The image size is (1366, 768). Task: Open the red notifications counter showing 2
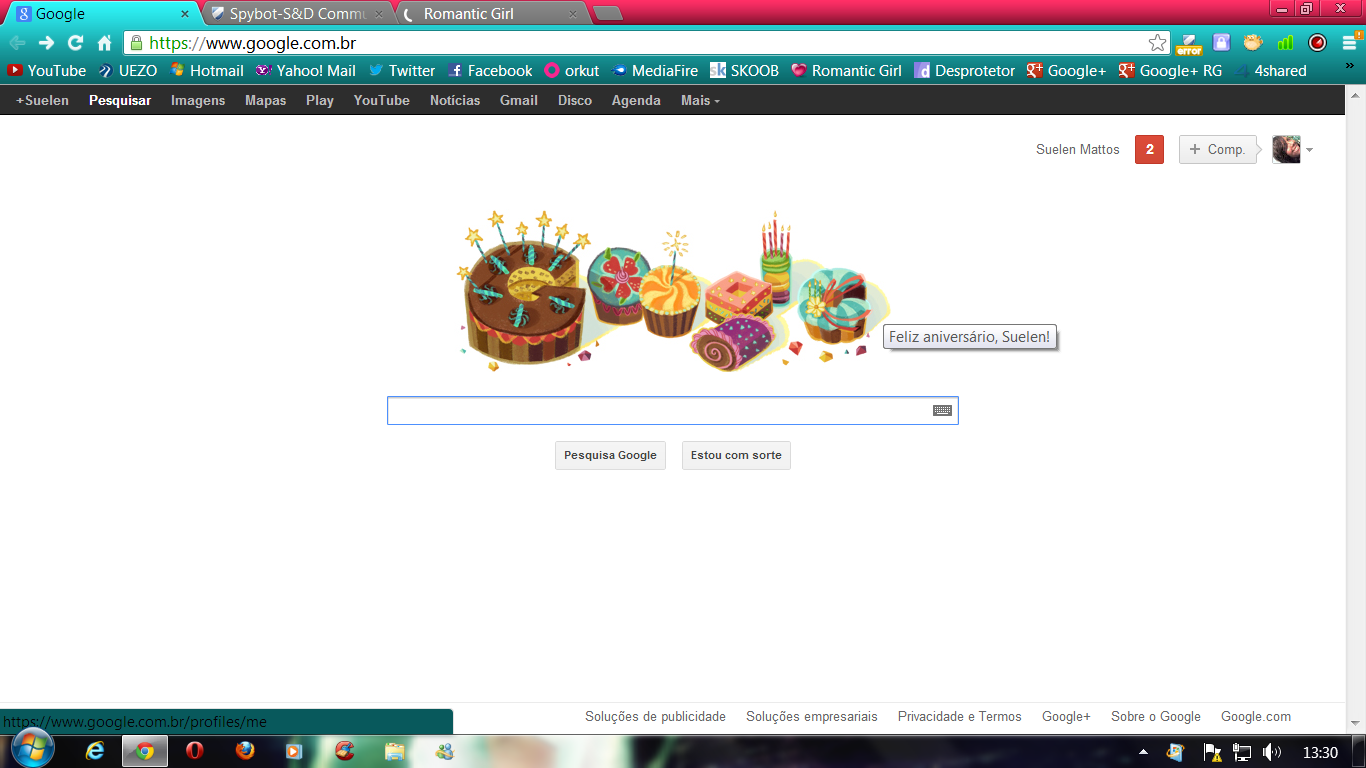pyautogui.click(x=1149, y=150)
